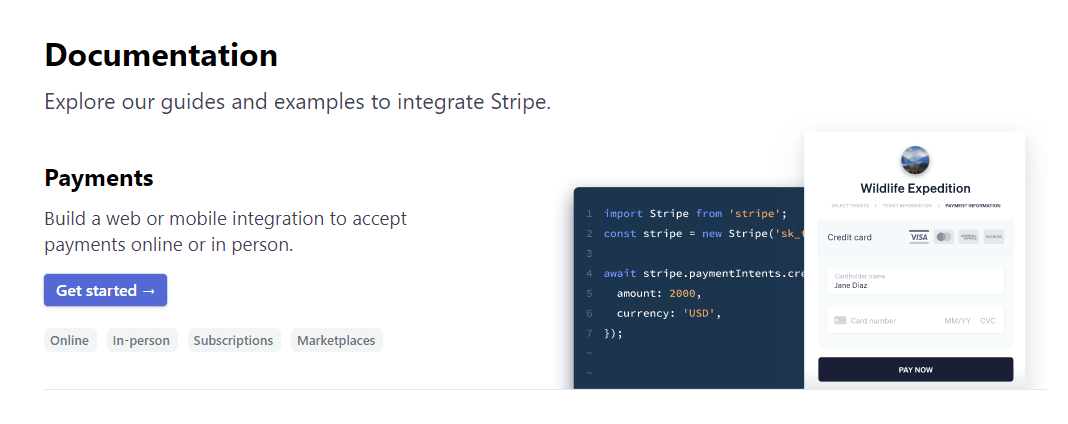The image size is (1068, 424).
Task: Click the MM/YY expiry field
Action: 957,321
